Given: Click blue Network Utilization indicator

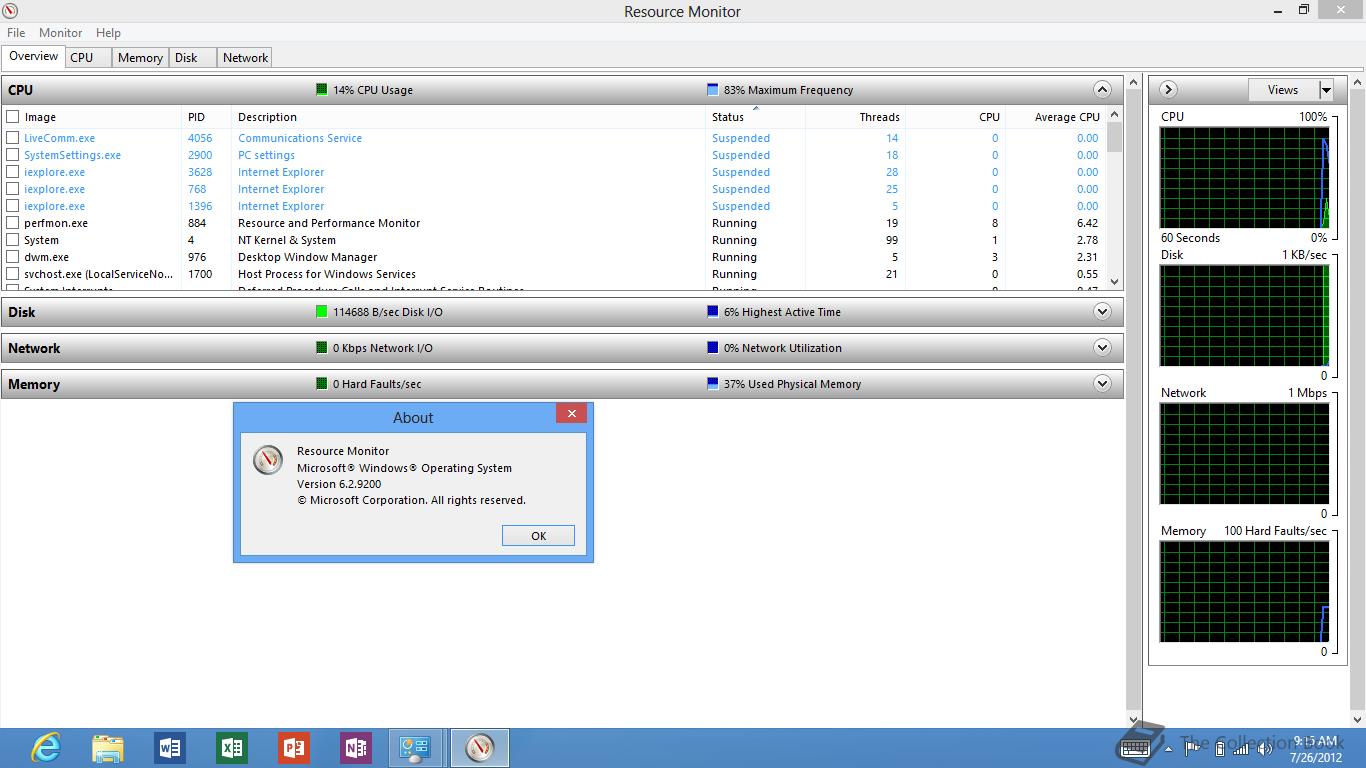Looking at the screenshot, I should 712,348.
